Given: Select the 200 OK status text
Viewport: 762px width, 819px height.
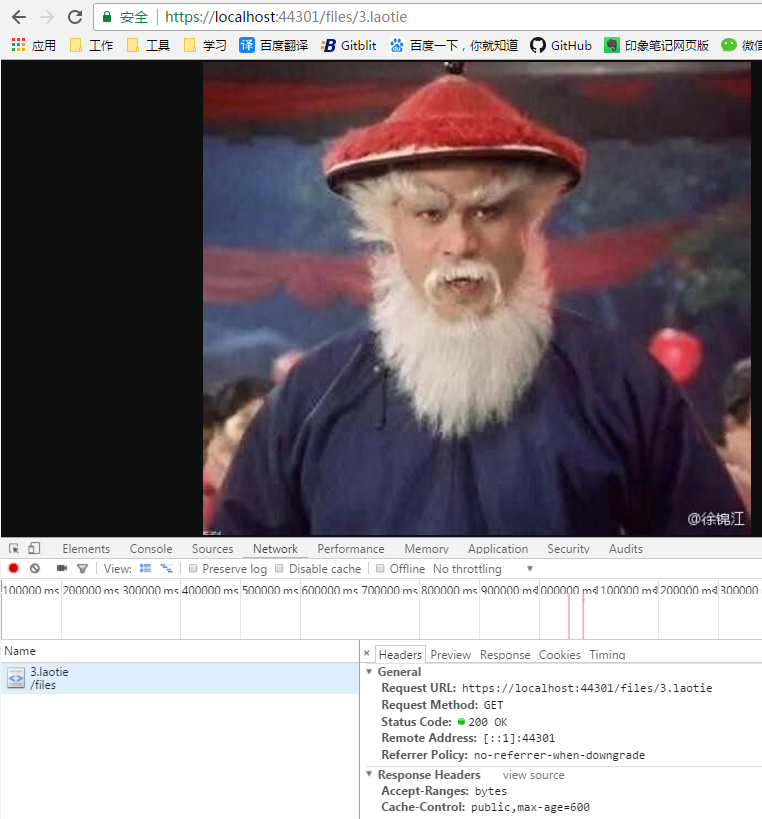Looking at the screenshot, I should [x=488, y=722].
